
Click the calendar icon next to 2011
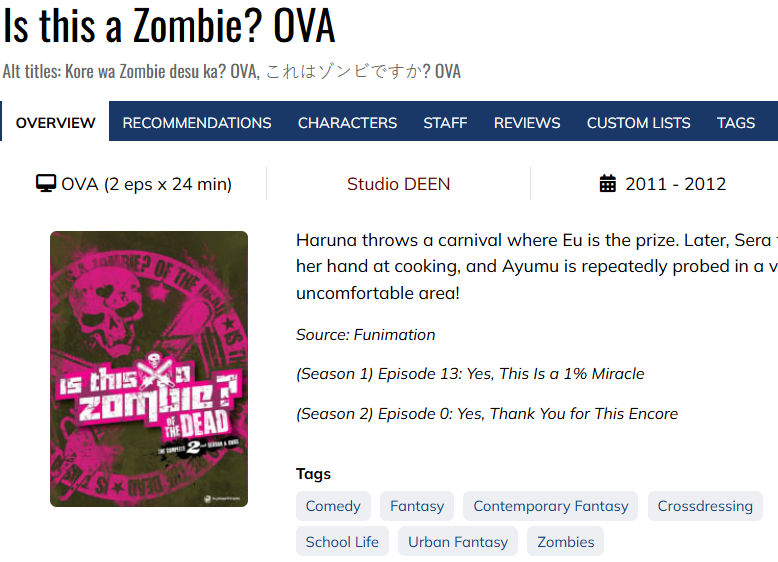608,184
